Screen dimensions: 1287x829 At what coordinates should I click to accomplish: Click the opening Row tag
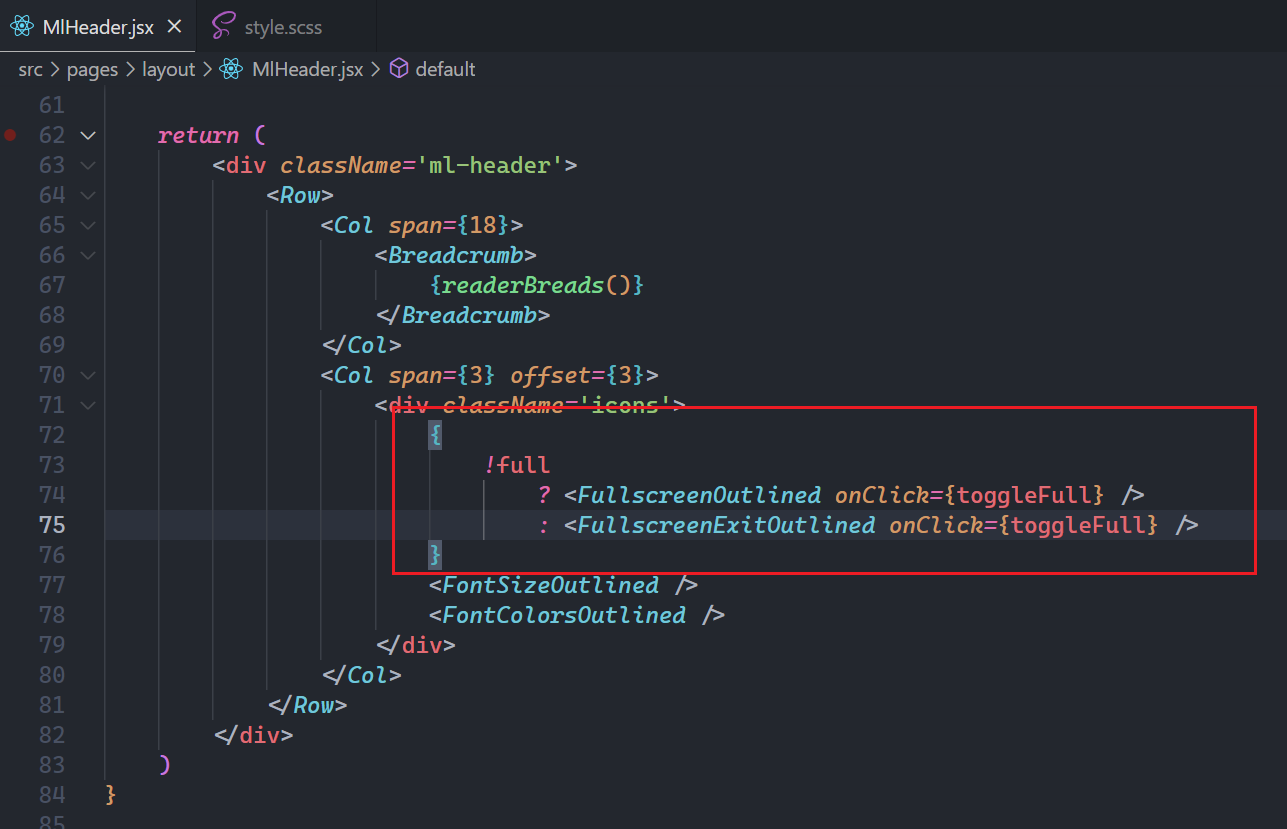click(x=300, y=195)
